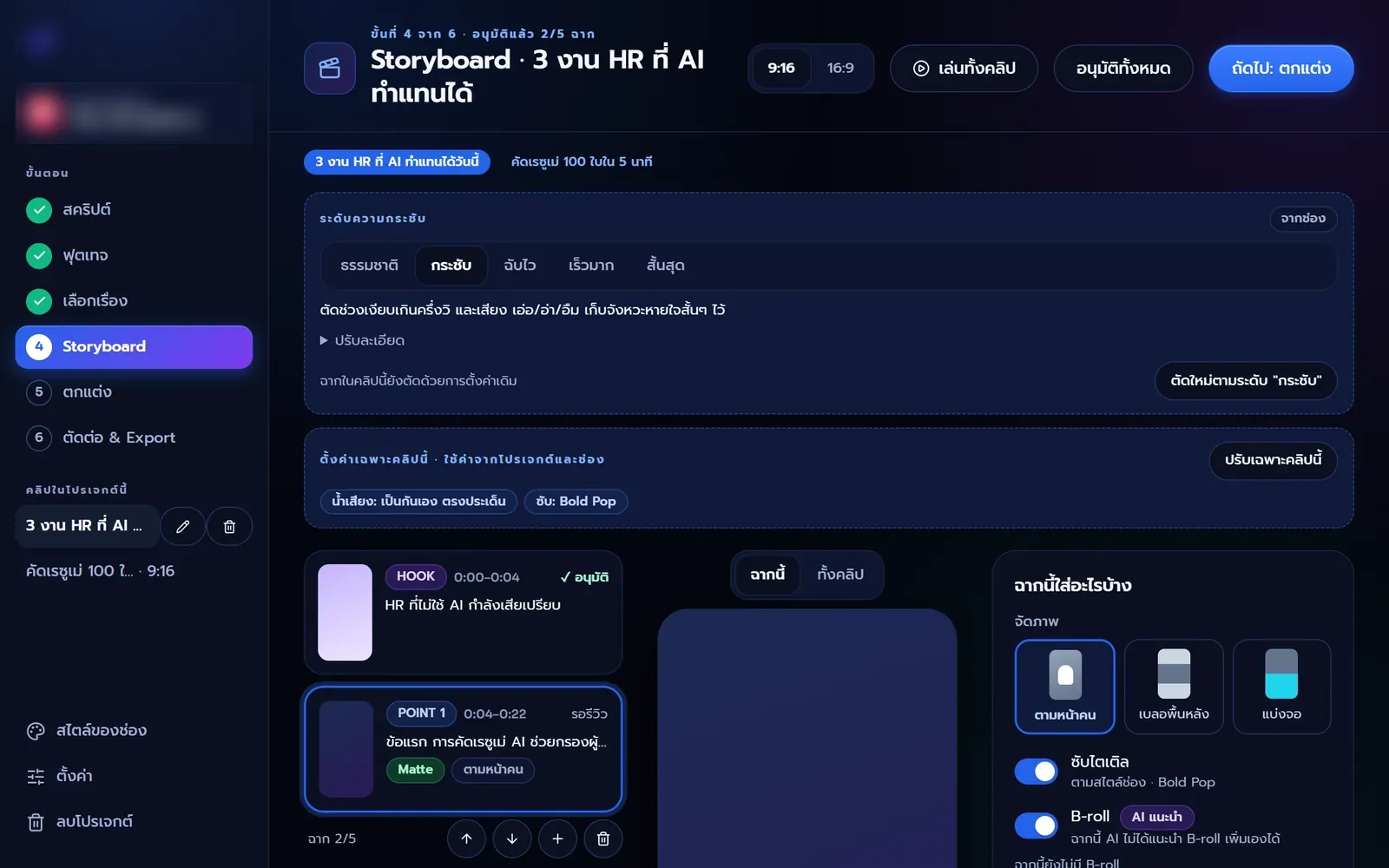The image size is (1389, 868).
Task: Delete clip using sidebar trash icon
Action: [229, 526]
